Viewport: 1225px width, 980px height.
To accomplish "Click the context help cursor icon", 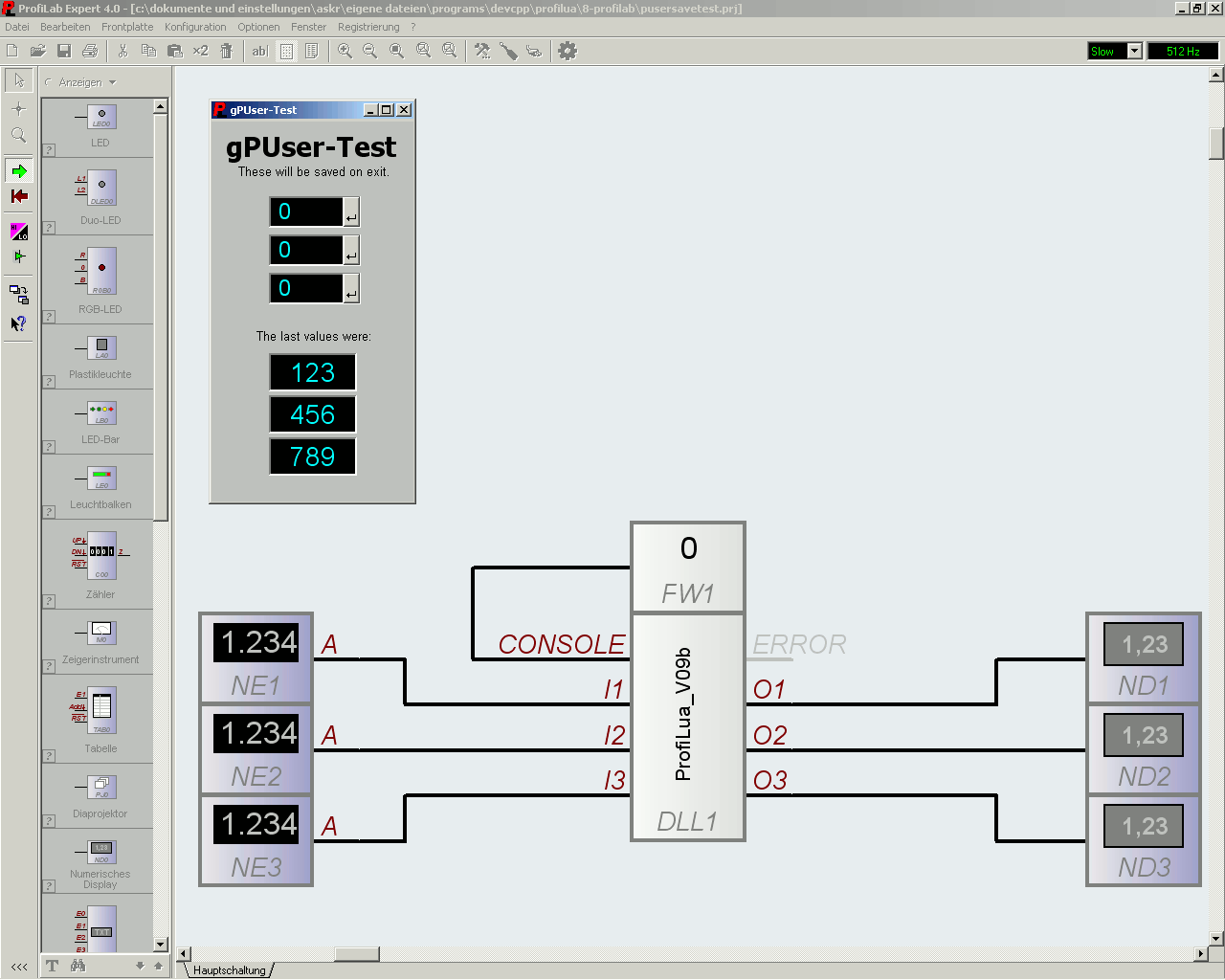I will tap(19, 323).
